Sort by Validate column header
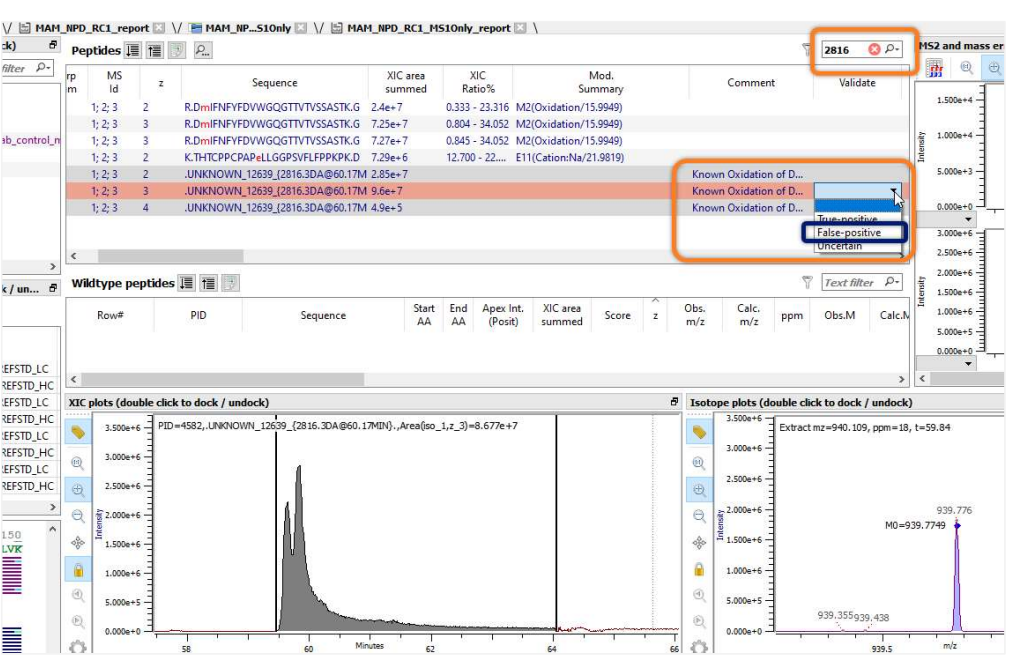This screenshot has height=669, width=1011. pos(857,82)
